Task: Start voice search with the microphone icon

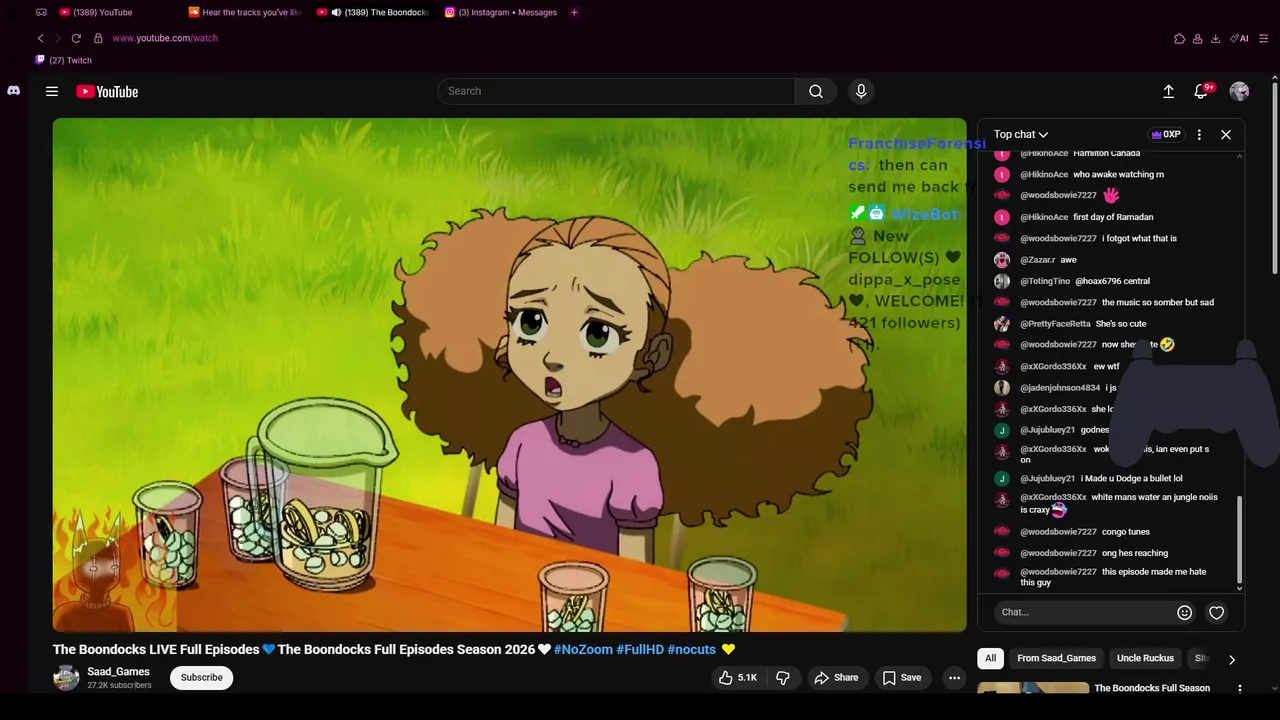Action: coord(861,91)
